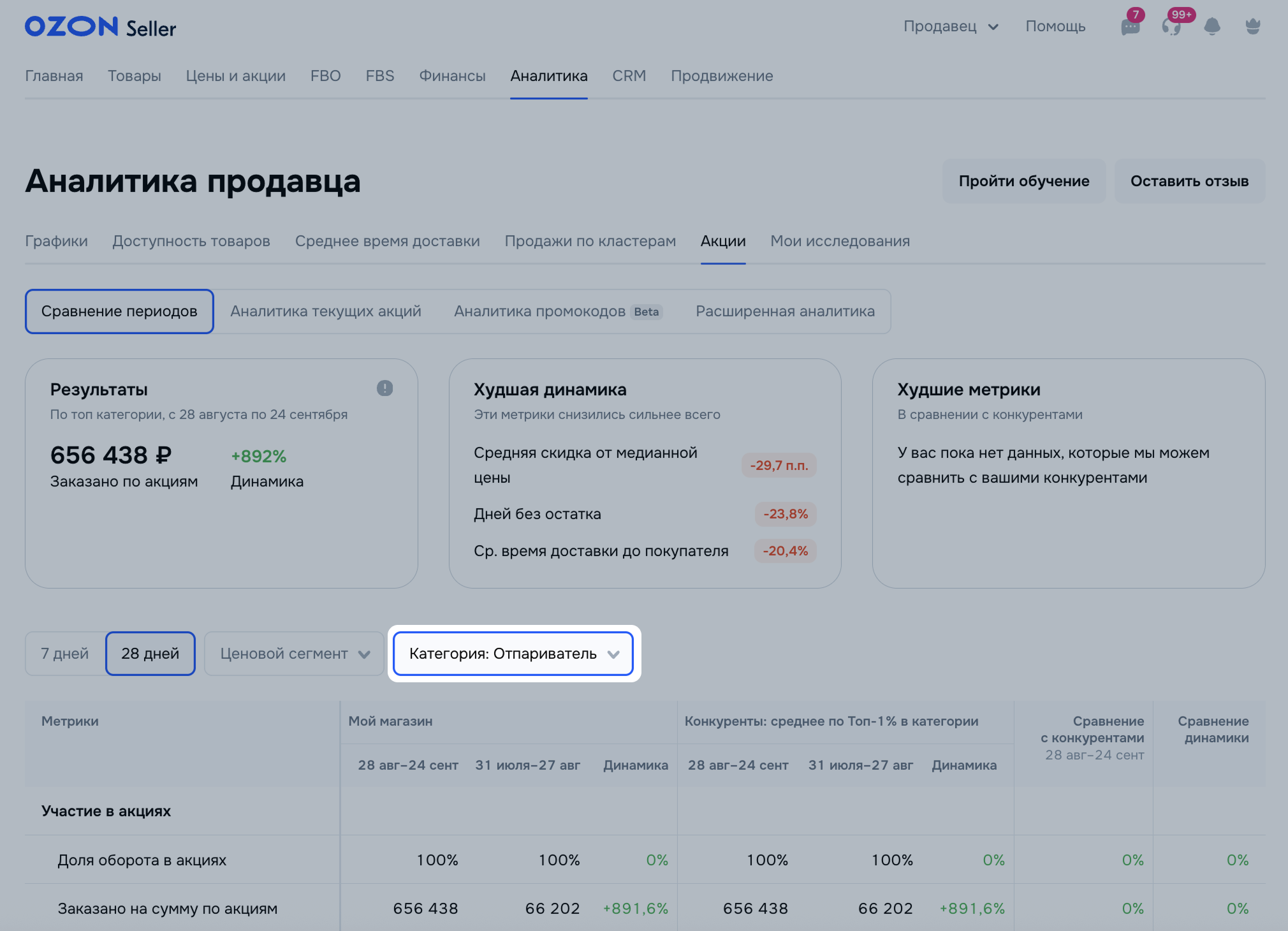Click the support headset icon

point(1171,27)
